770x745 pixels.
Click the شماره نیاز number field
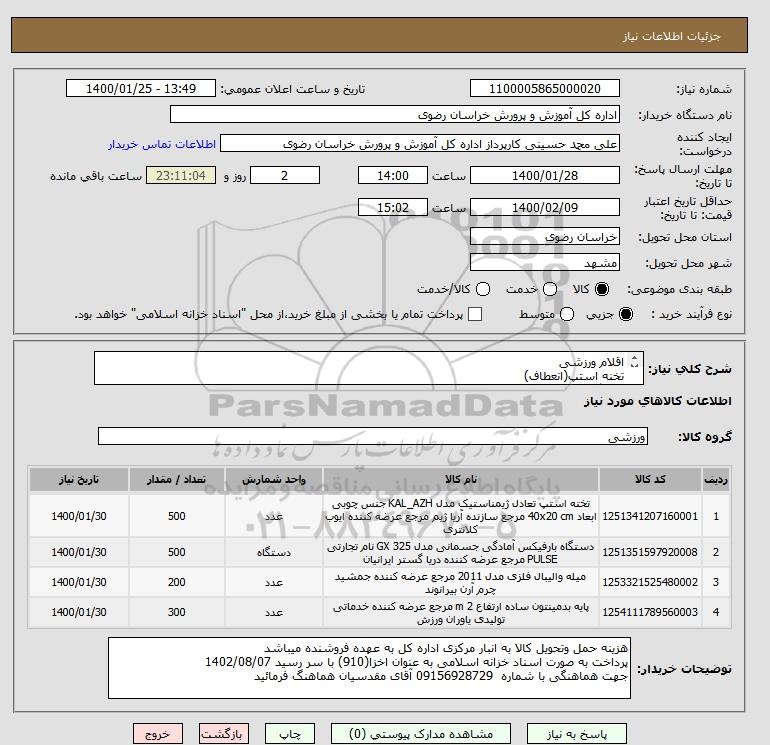[x=545, y=88]
